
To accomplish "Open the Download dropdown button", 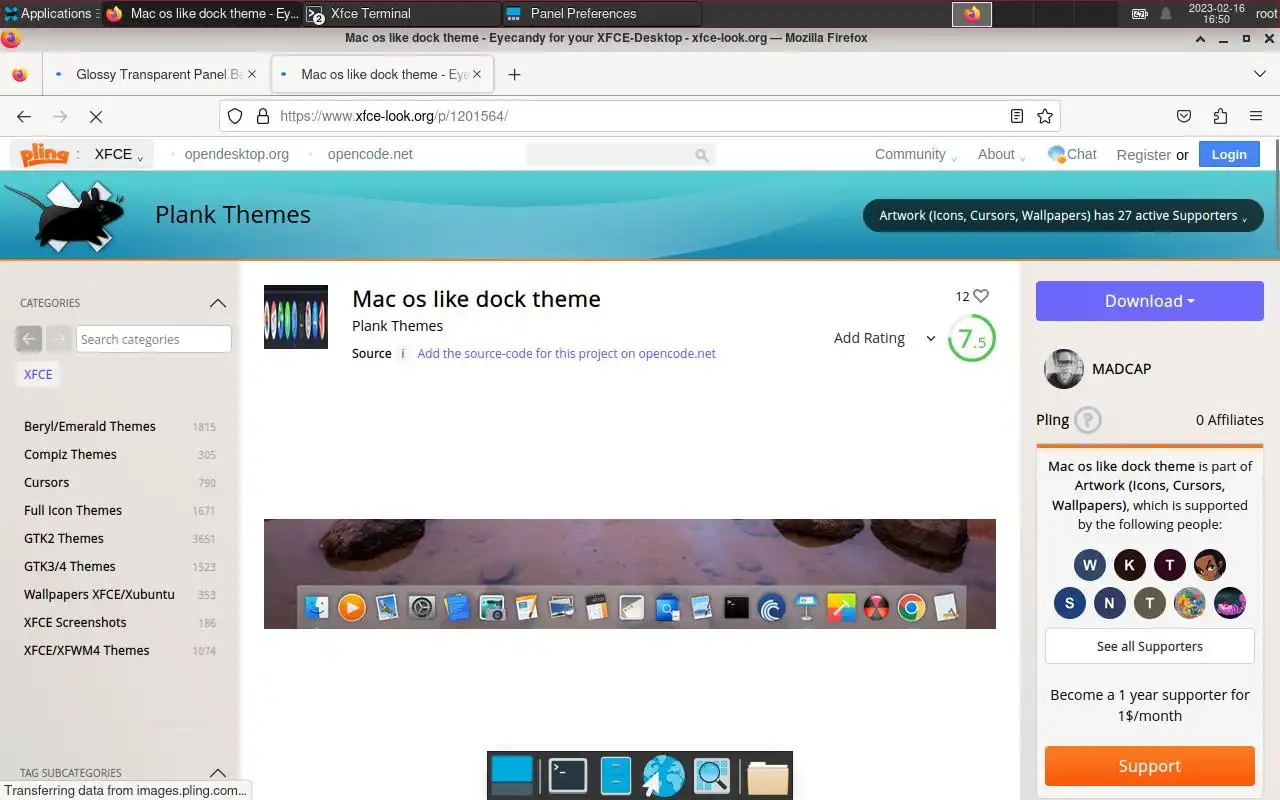I will (x=1150, y=301).
